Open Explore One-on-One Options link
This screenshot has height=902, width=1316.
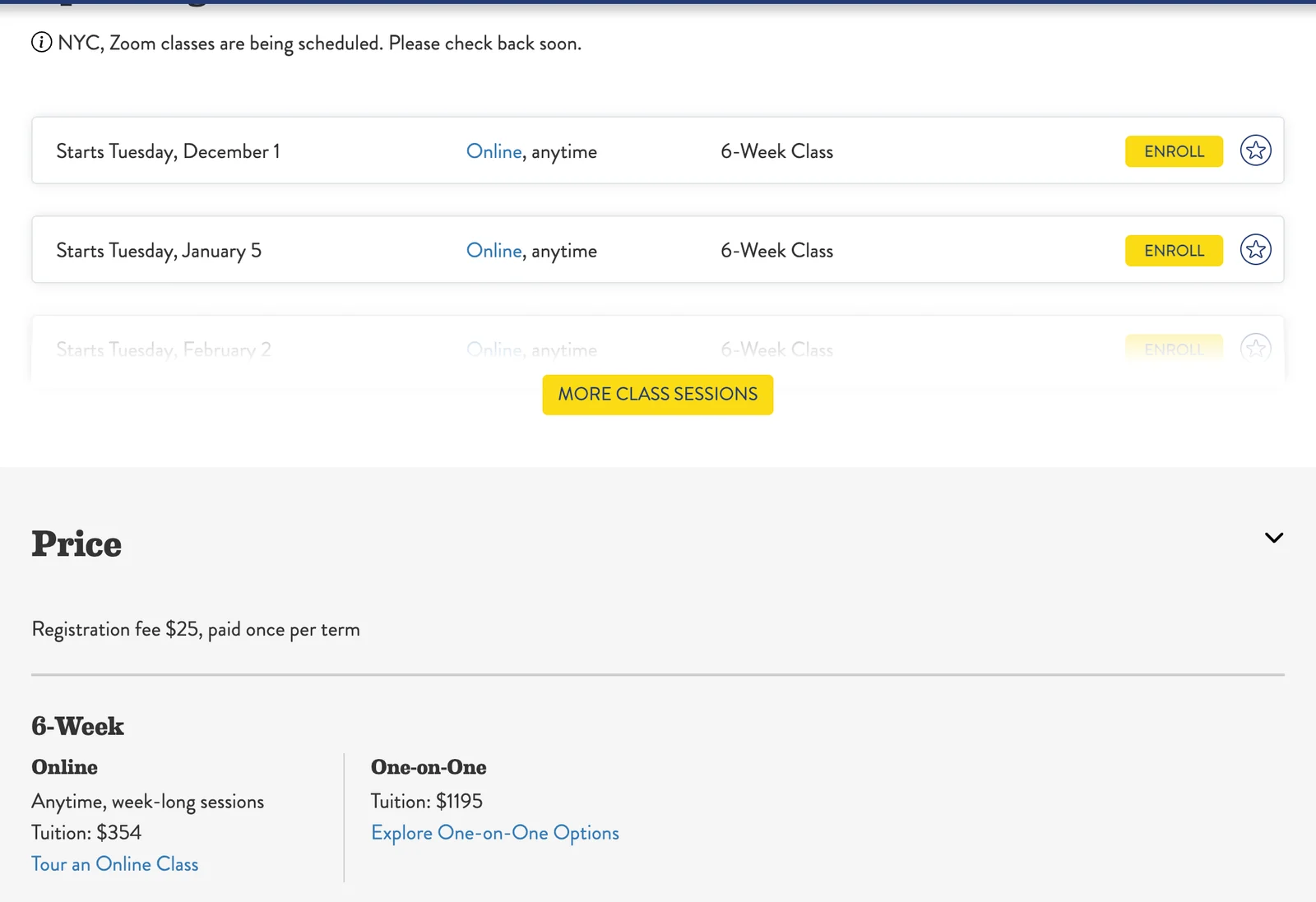click(495, 833)
